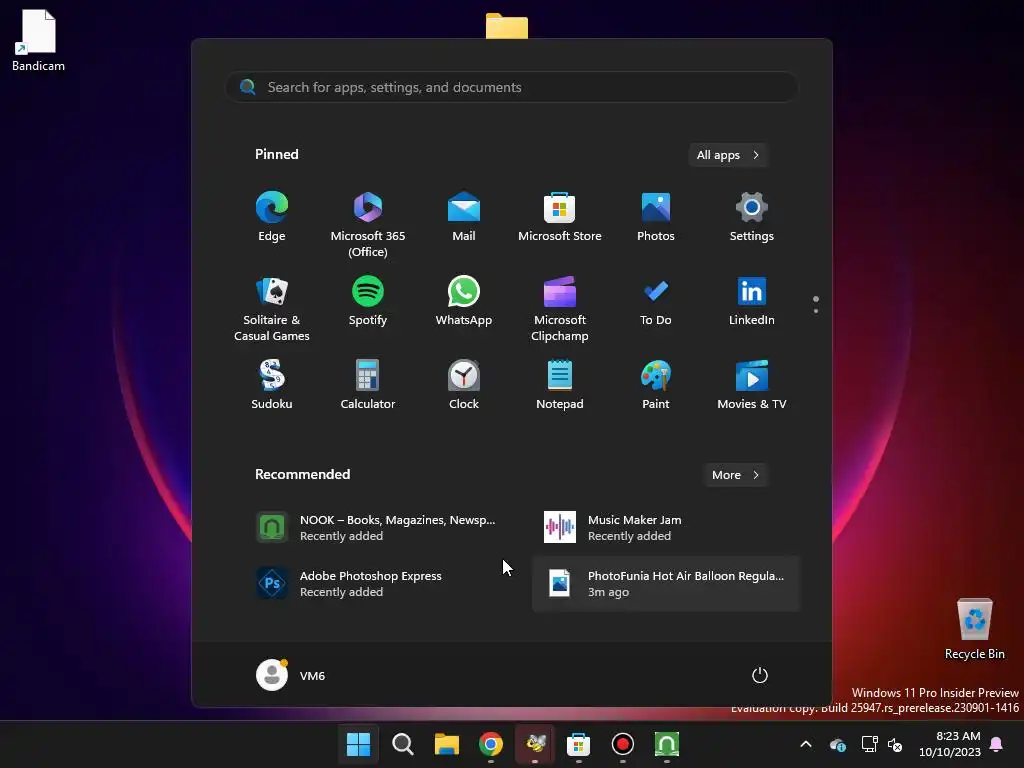
Task: Launch Adobe Photoshop Express from Recommended
Action: tap(377, 584)
